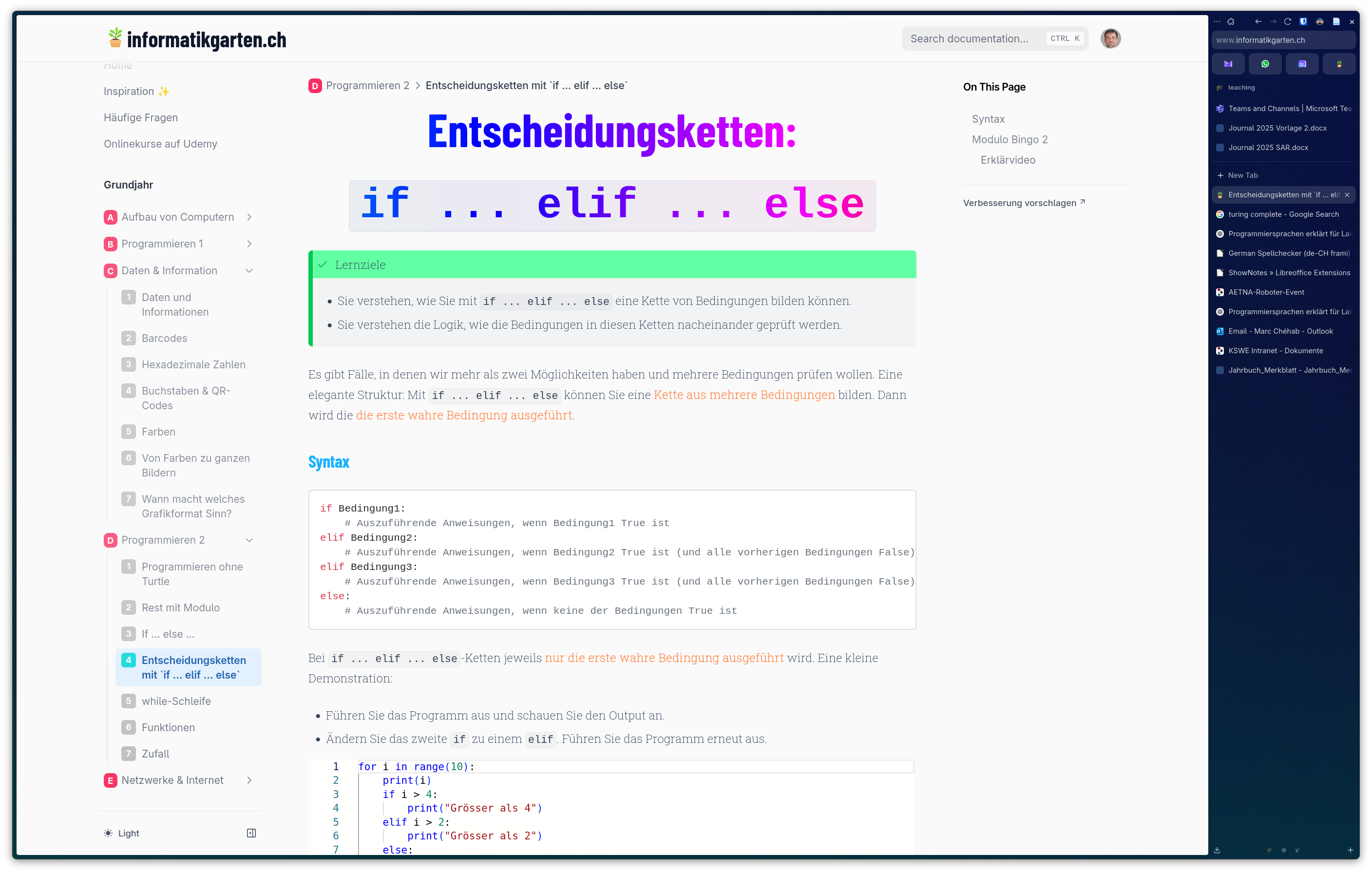Open a New Tab in sidebar

(x=1242, y=175)
